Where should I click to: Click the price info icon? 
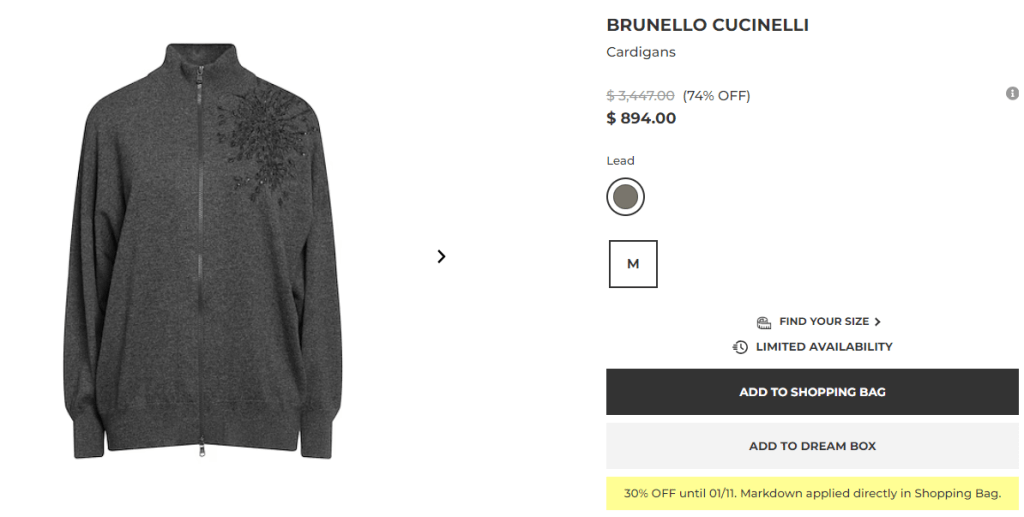(x=1012, y=94)
